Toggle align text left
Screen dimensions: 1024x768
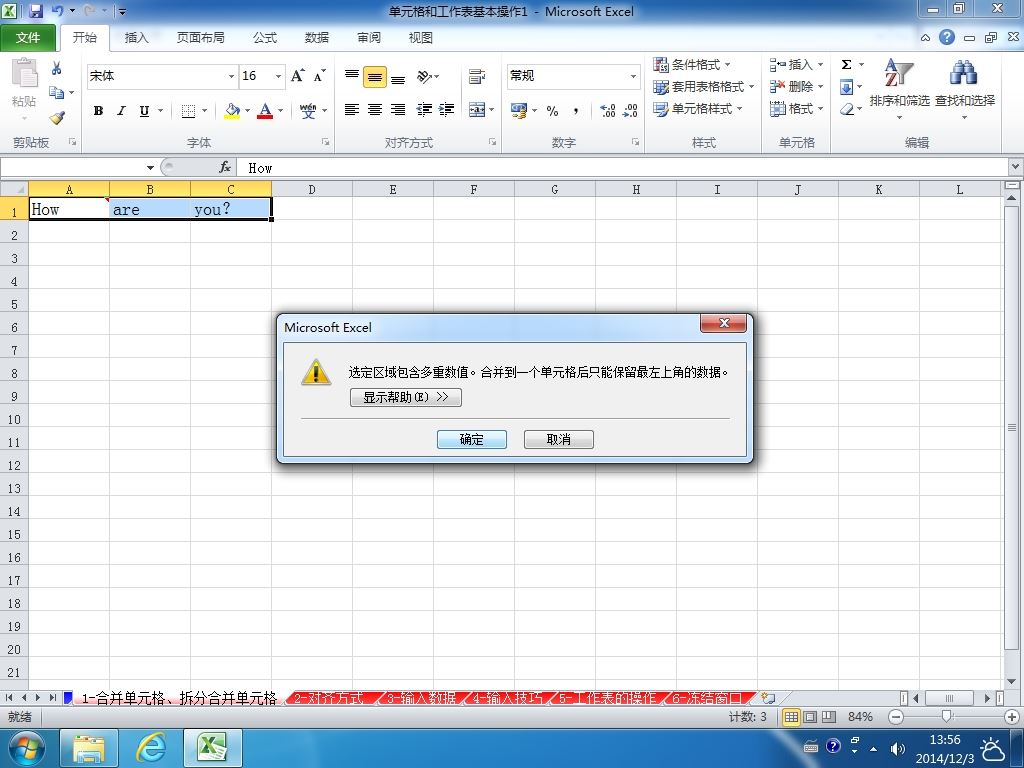(352, 110)
